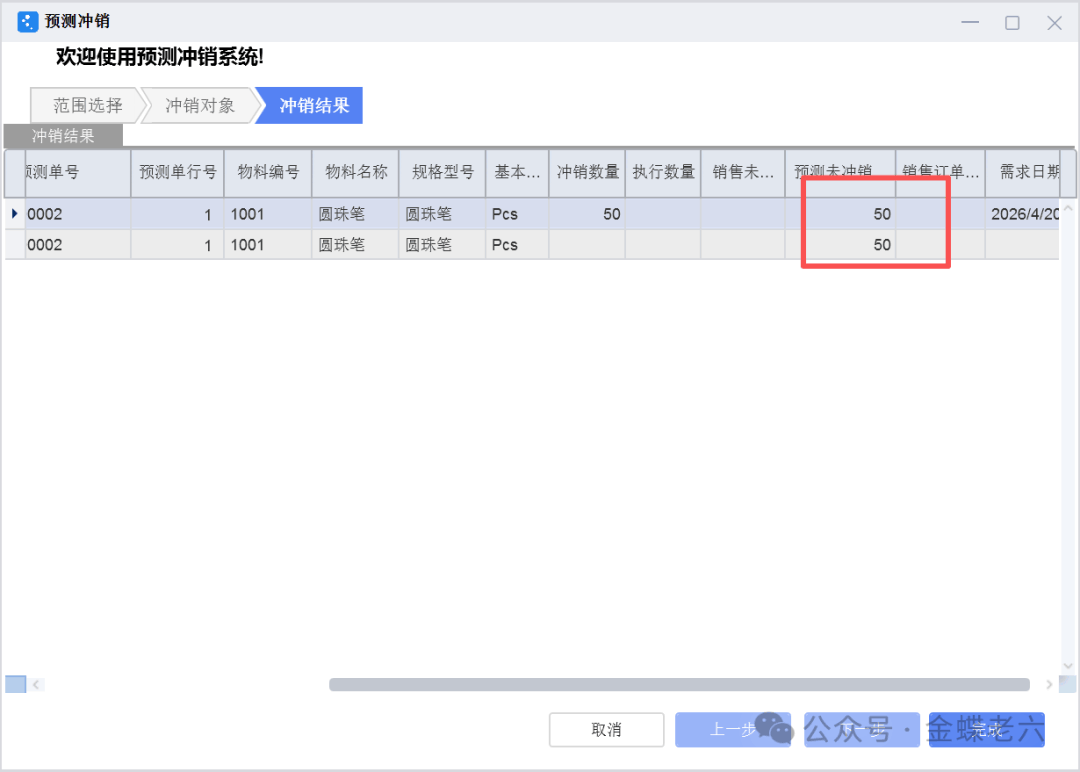Click the 预测冲销 app icon in title bar
This screenshot has height=772, width=1080.
[x=28, y=22]
